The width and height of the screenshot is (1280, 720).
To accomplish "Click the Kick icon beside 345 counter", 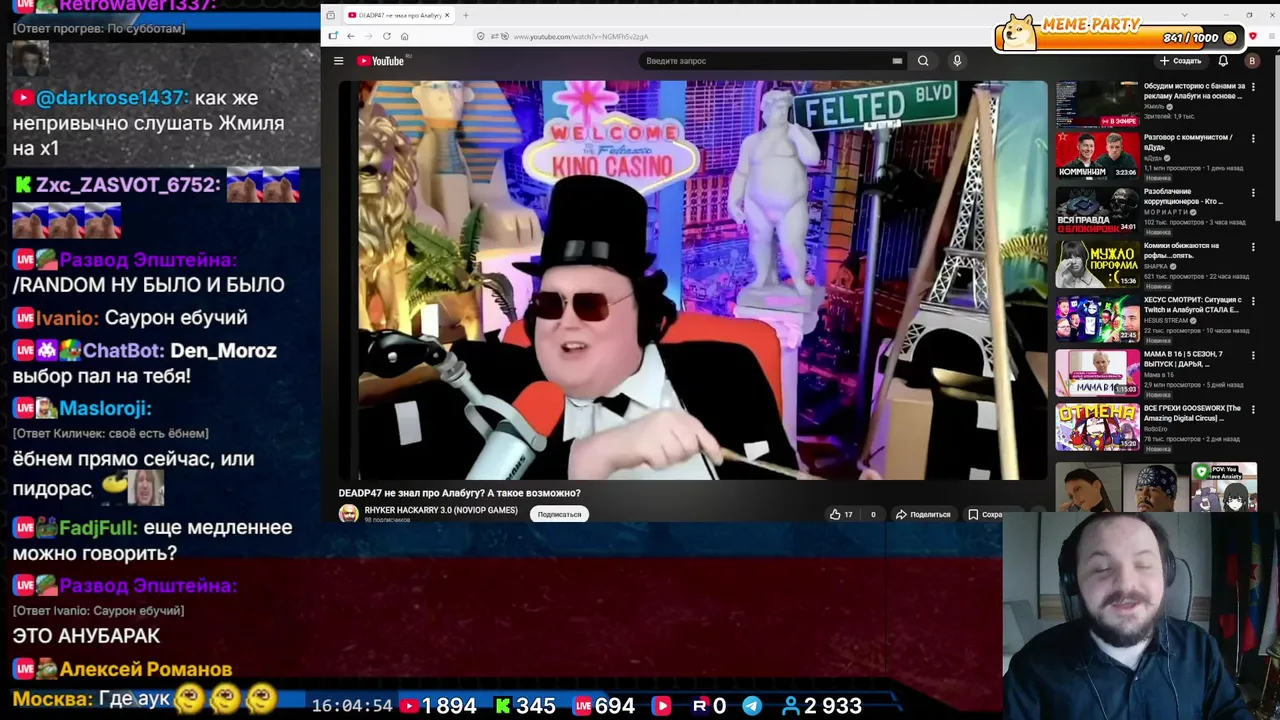I will [503, 706].
